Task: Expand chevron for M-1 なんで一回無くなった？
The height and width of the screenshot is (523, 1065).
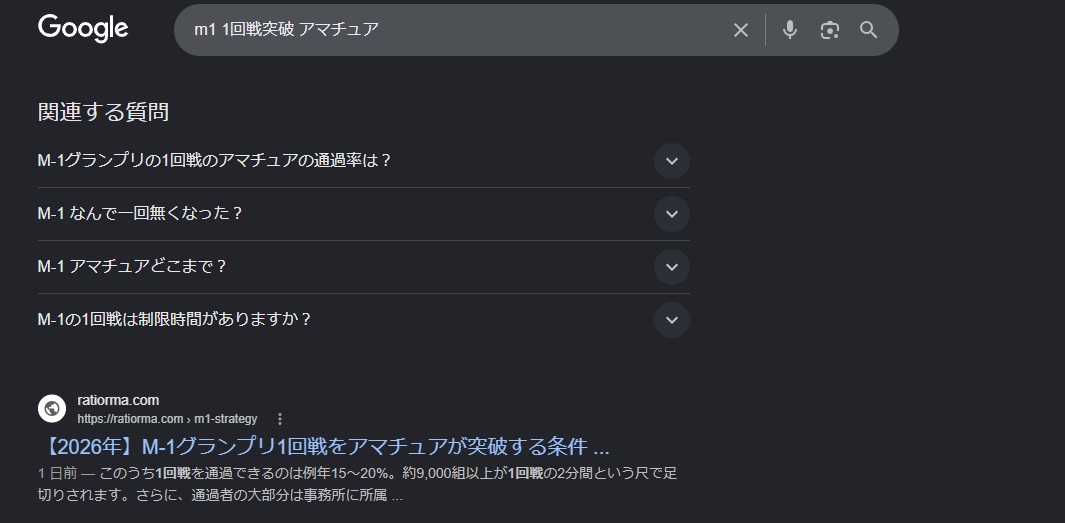Action: 672,214
